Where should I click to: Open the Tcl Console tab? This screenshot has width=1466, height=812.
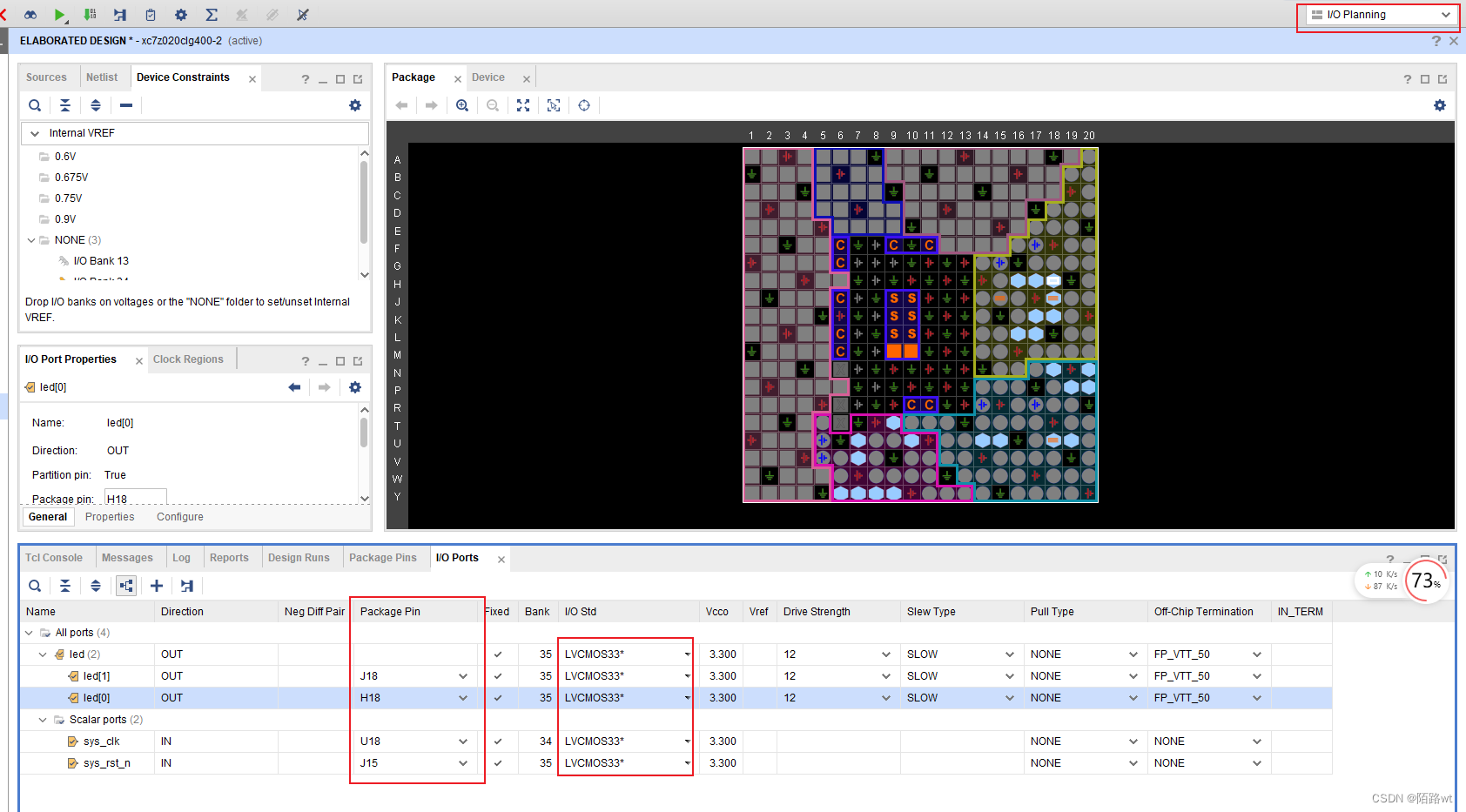54,558
